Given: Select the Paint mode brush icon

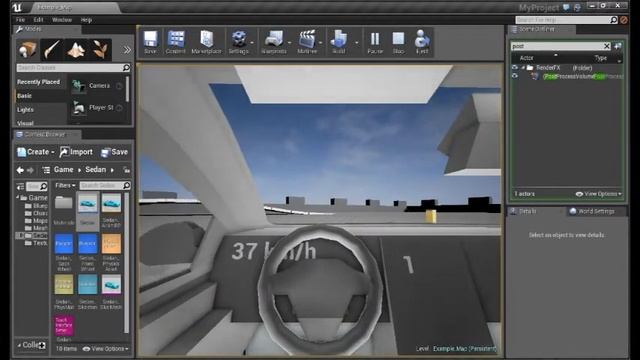Looking at the screenshot, I should tap(52, 49).
